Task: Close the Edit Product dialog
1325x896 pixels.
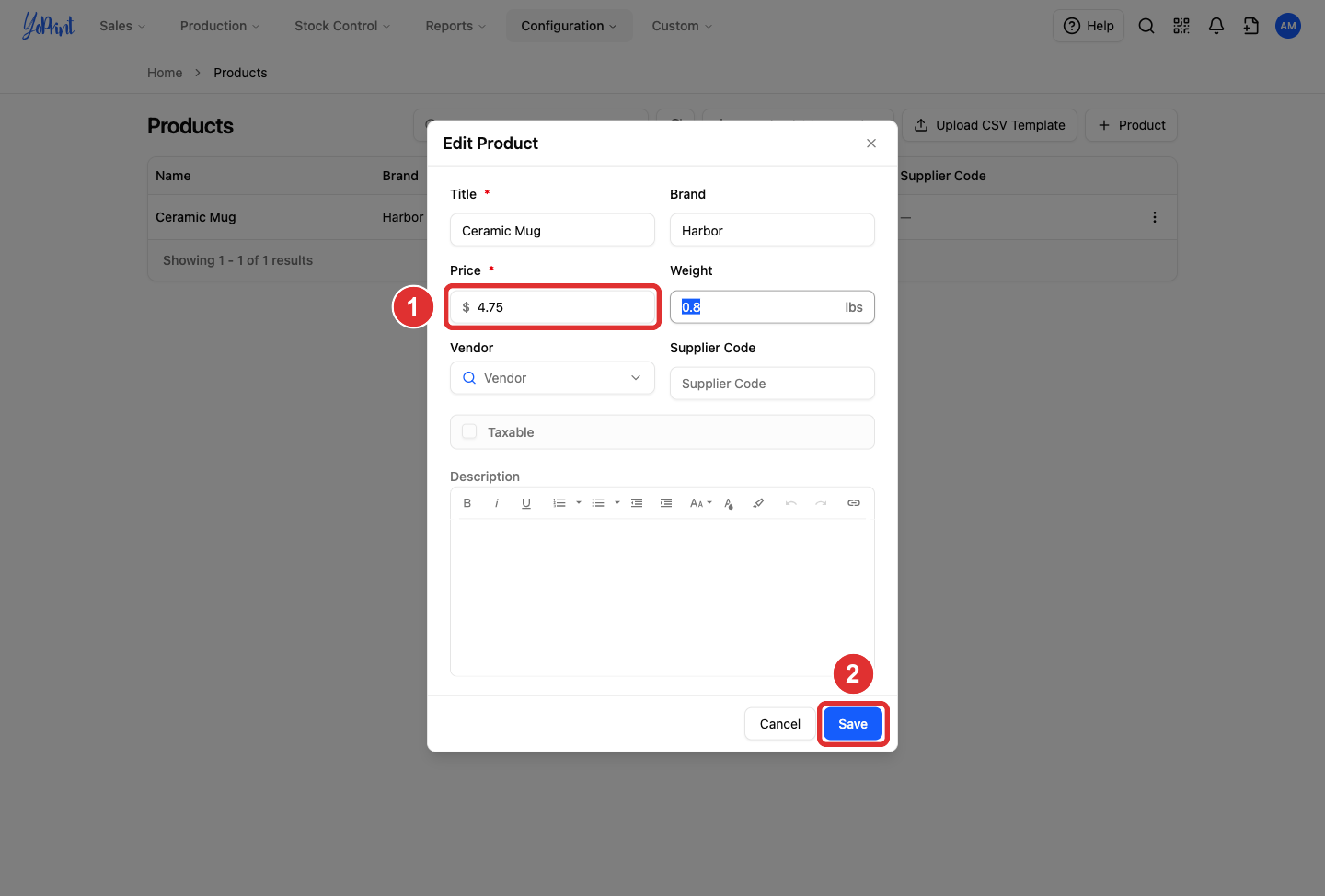Action: [871, 144]
